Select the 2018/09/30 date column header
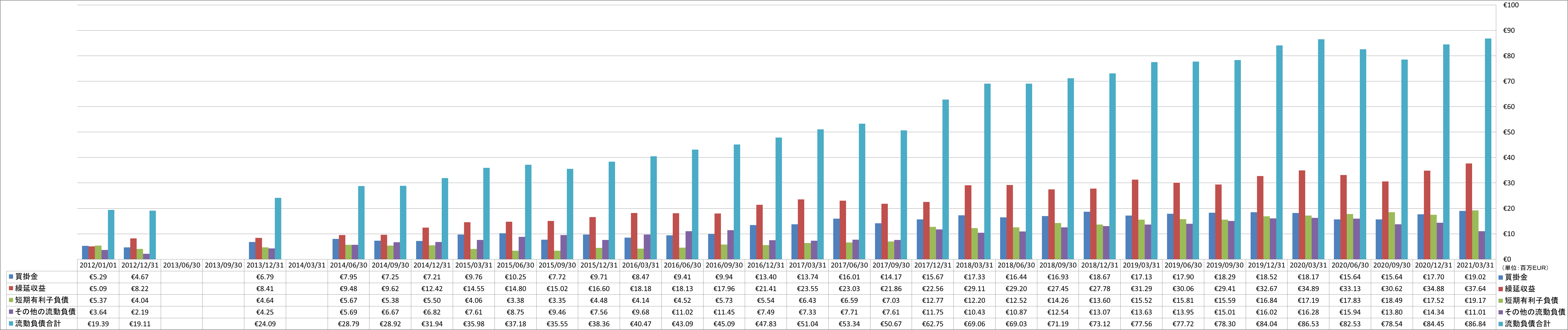1568x330 pixels. (x=1058, y=265)
